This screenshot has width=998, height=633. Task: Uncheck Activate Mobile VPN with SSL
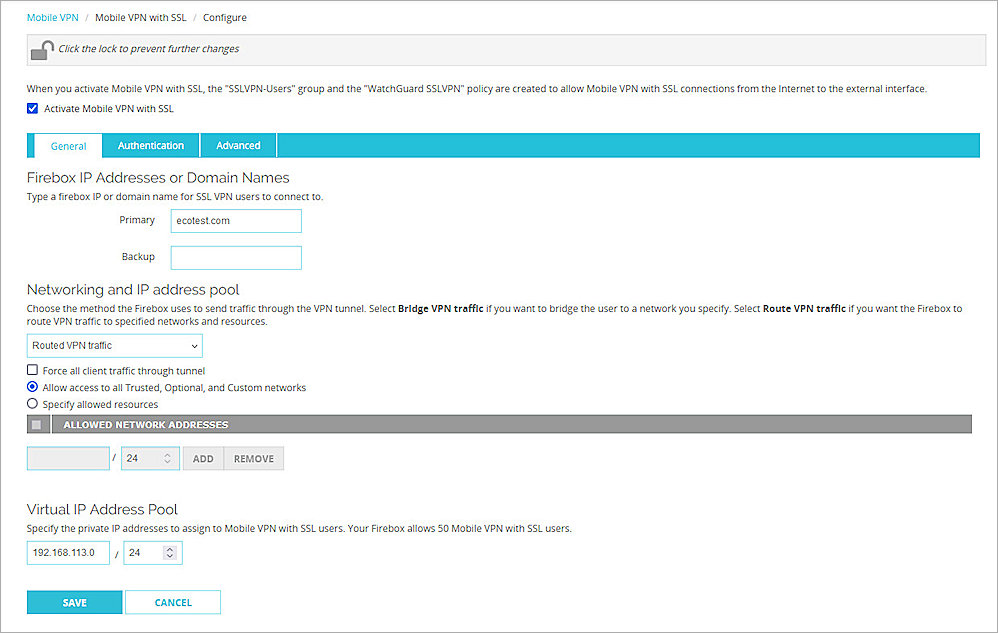[x=32, y=109]
